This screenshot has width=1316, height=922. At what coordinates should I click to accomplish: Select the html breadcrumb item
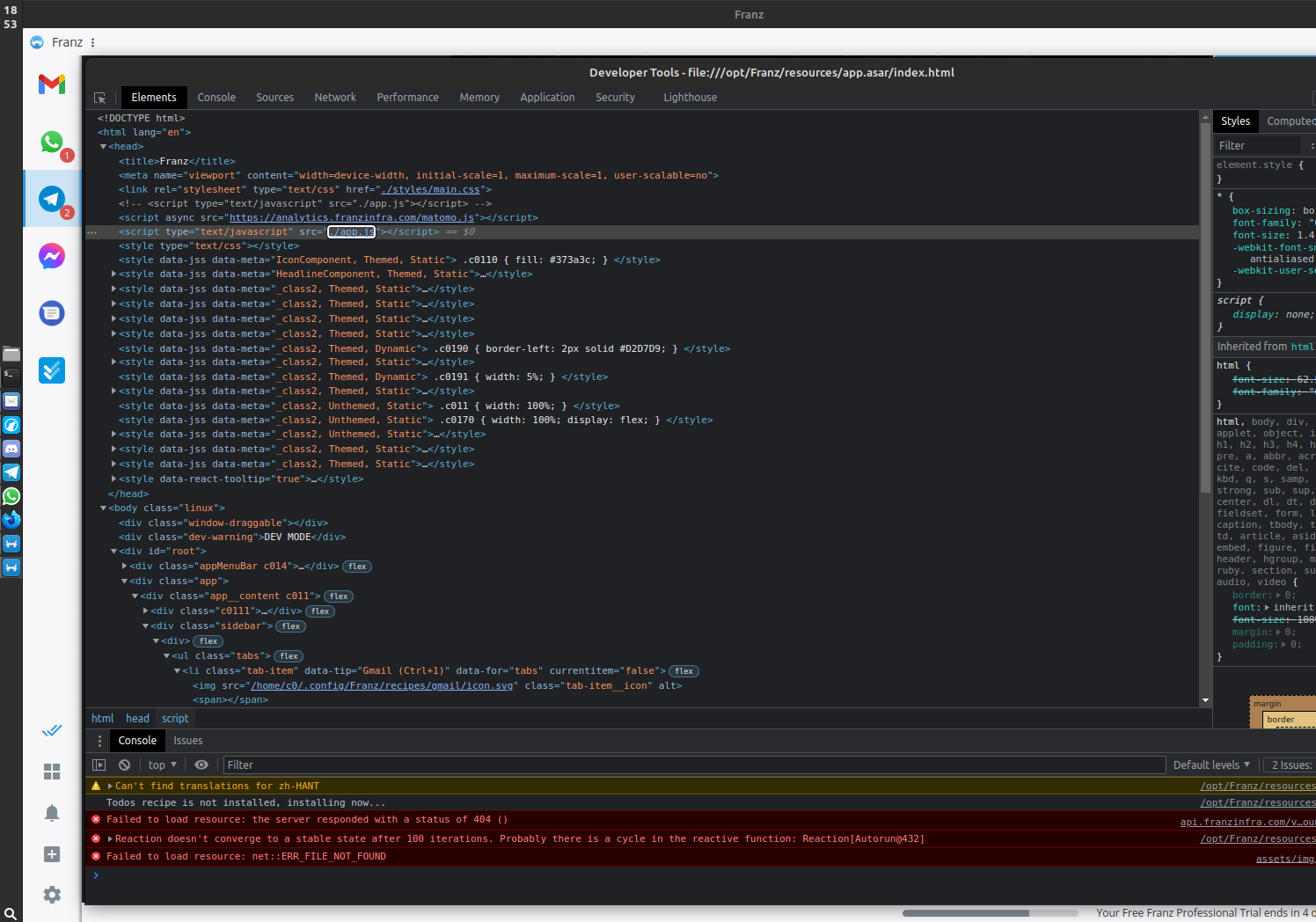[x=103, y=719]
